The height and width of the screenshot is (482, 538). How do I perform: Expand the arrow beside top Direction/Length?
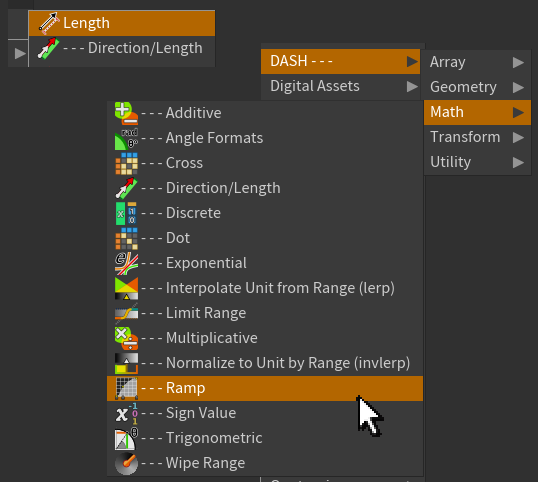tap(20, 54)
